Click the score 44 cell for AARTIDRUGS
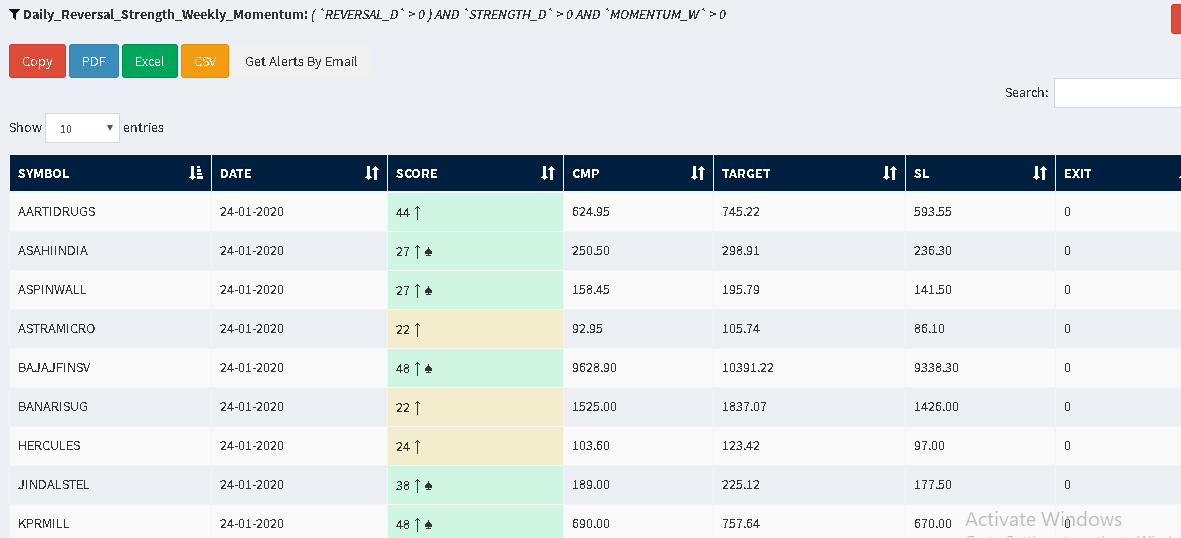The image size is (1181, 538). point(475,212)
